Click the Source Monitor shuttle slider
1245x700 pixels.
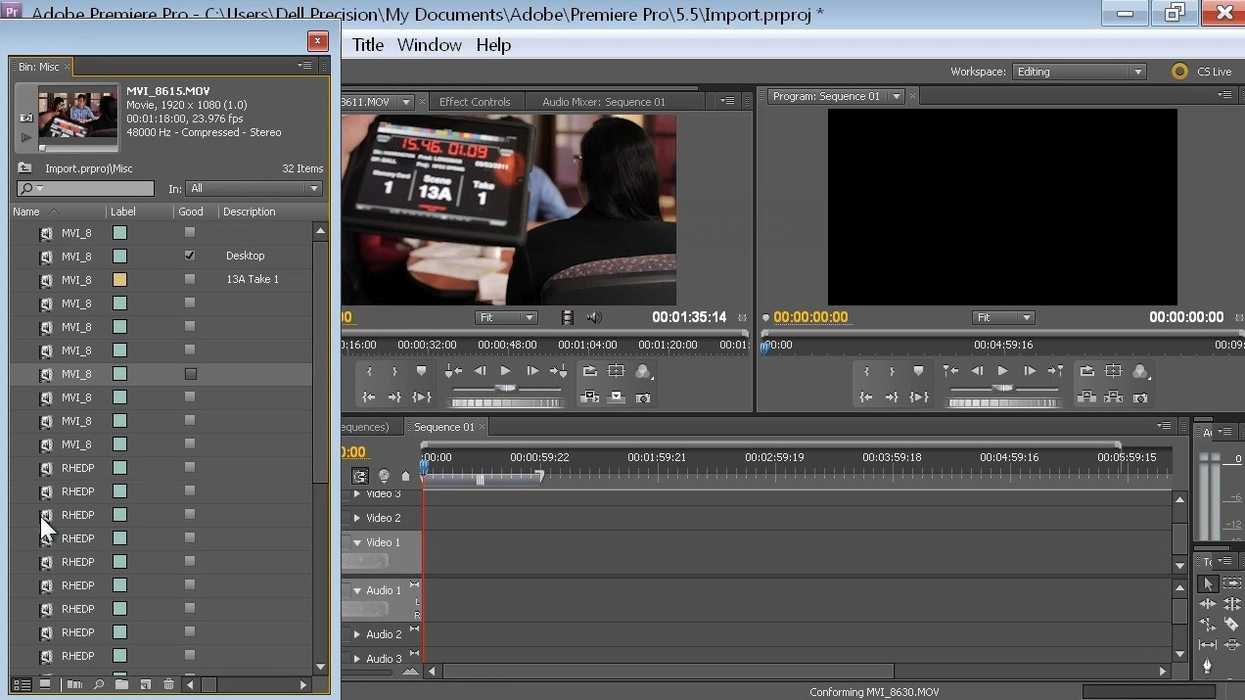[x=506, y=388]
